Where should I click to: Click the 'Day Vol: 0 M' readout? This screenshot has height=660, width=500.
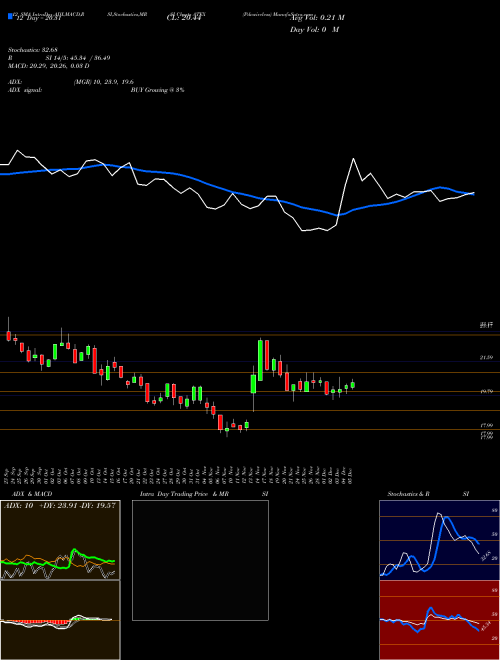click(x=314, y=30)
